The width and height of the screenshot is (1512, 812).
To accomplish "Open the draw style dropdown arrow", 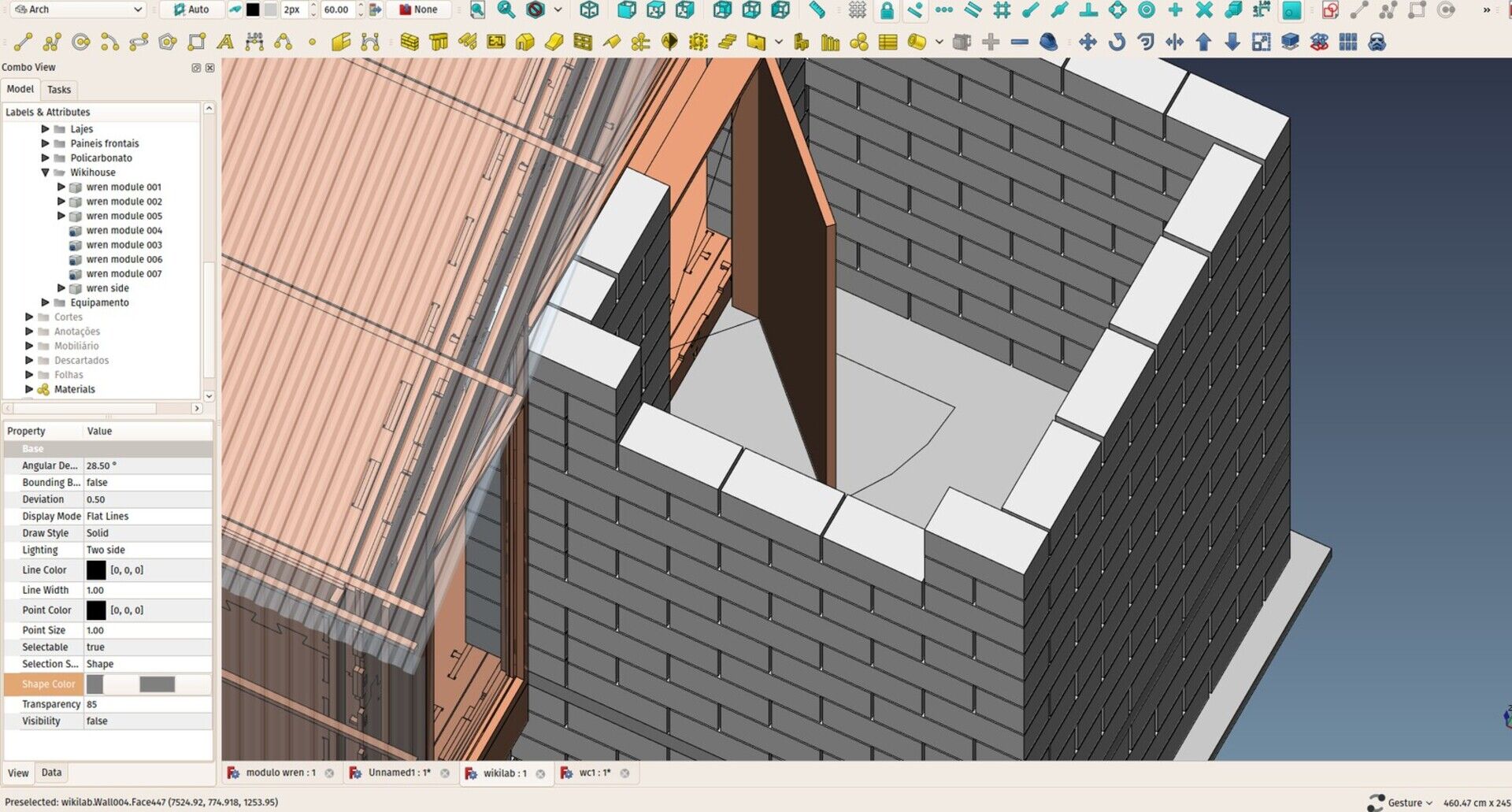I will coord(558,9).
